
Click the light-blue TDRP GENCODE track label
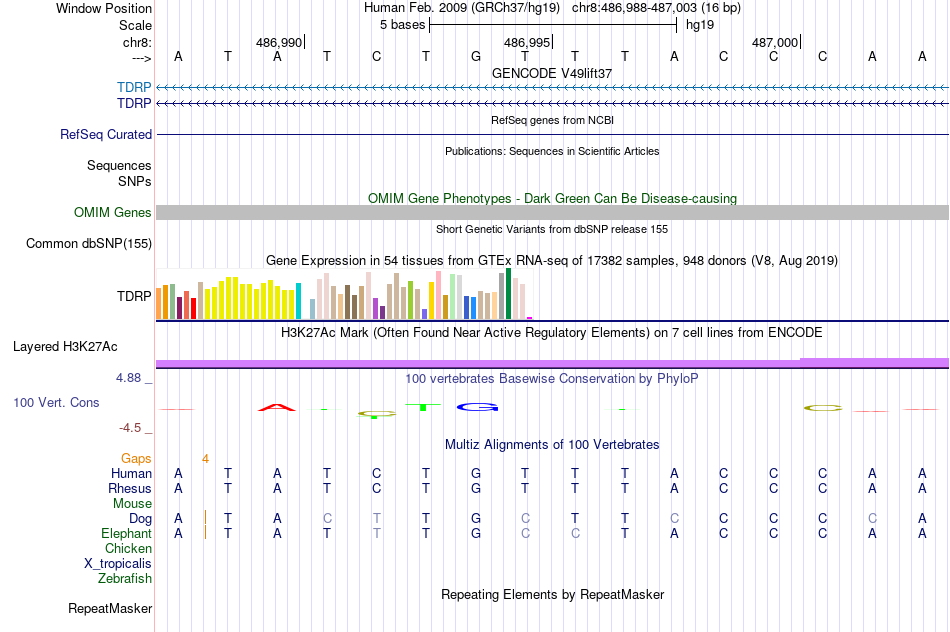[x=134, y=87]
